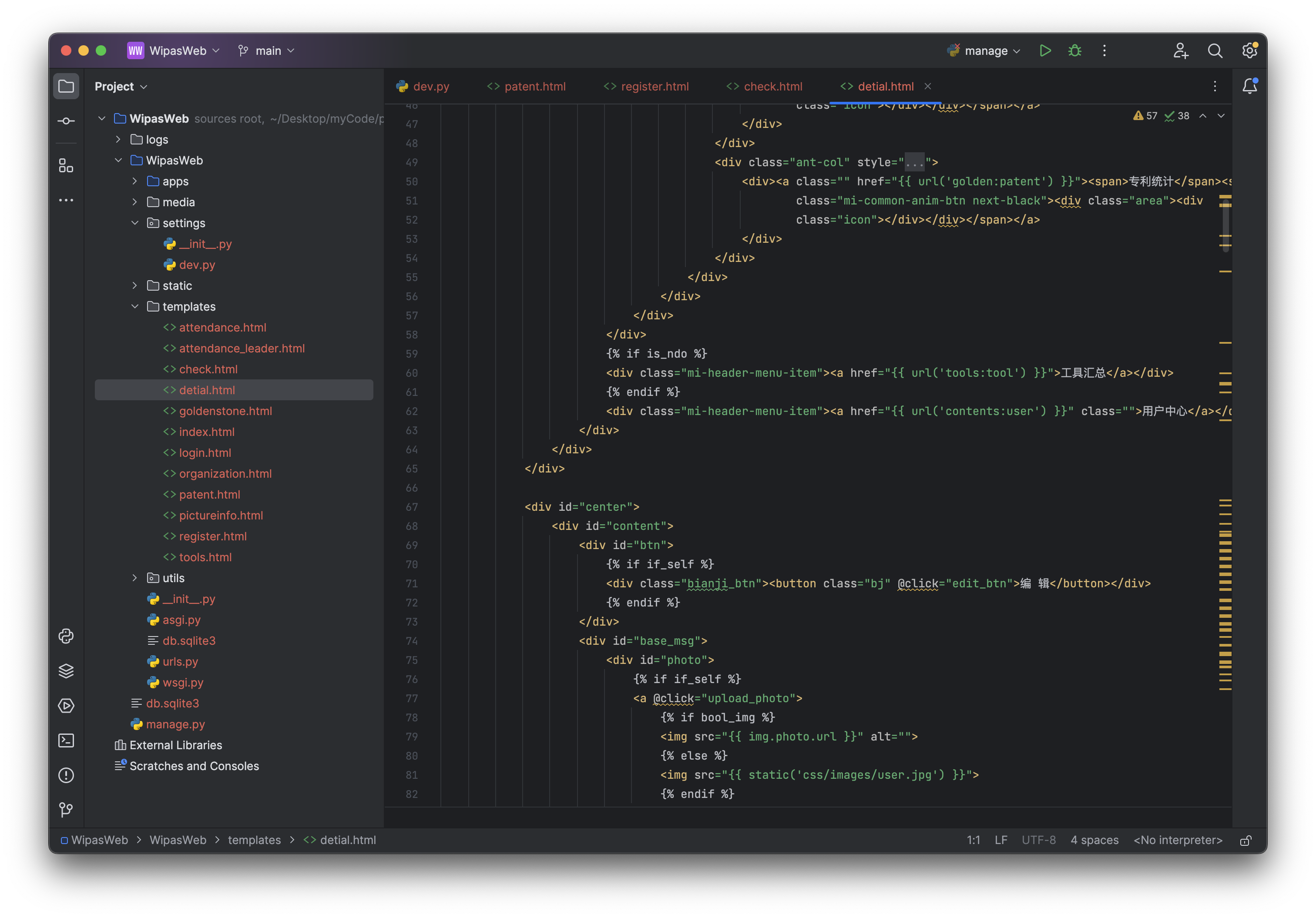
Task: Open the Terminal tool window
Action: 66,740
